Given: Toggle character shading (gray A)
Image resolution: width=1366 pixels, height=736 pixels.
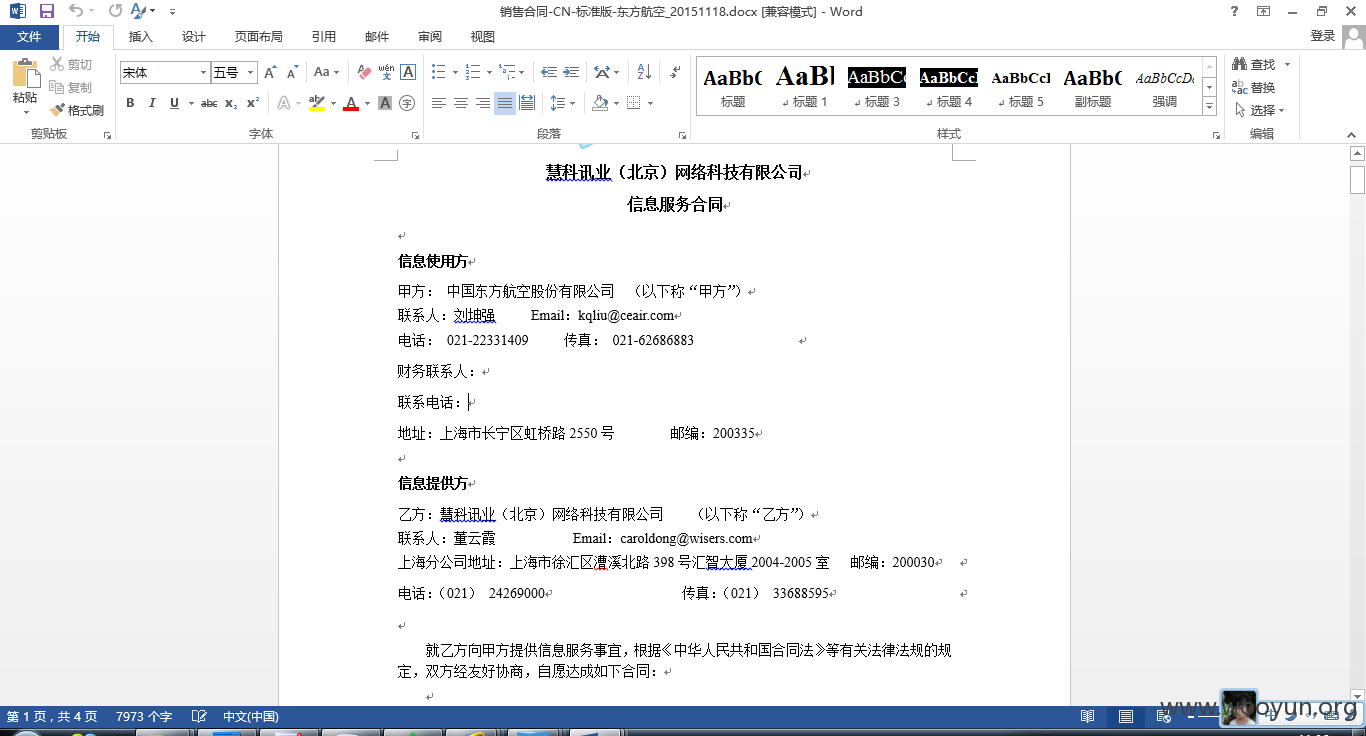Looking at the screenshot, I should click(x=385, y=103).
